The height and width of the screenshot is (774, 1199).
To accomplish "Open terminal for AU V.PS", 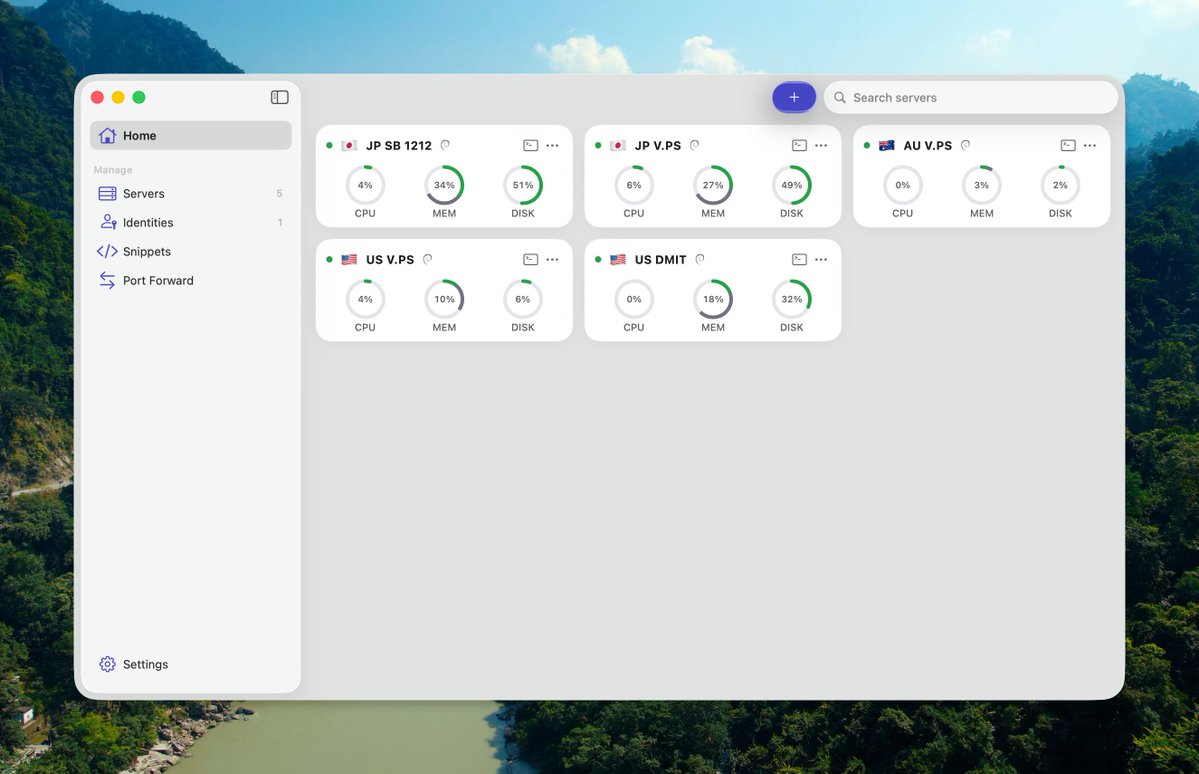I will click(x=1068, y=145).
